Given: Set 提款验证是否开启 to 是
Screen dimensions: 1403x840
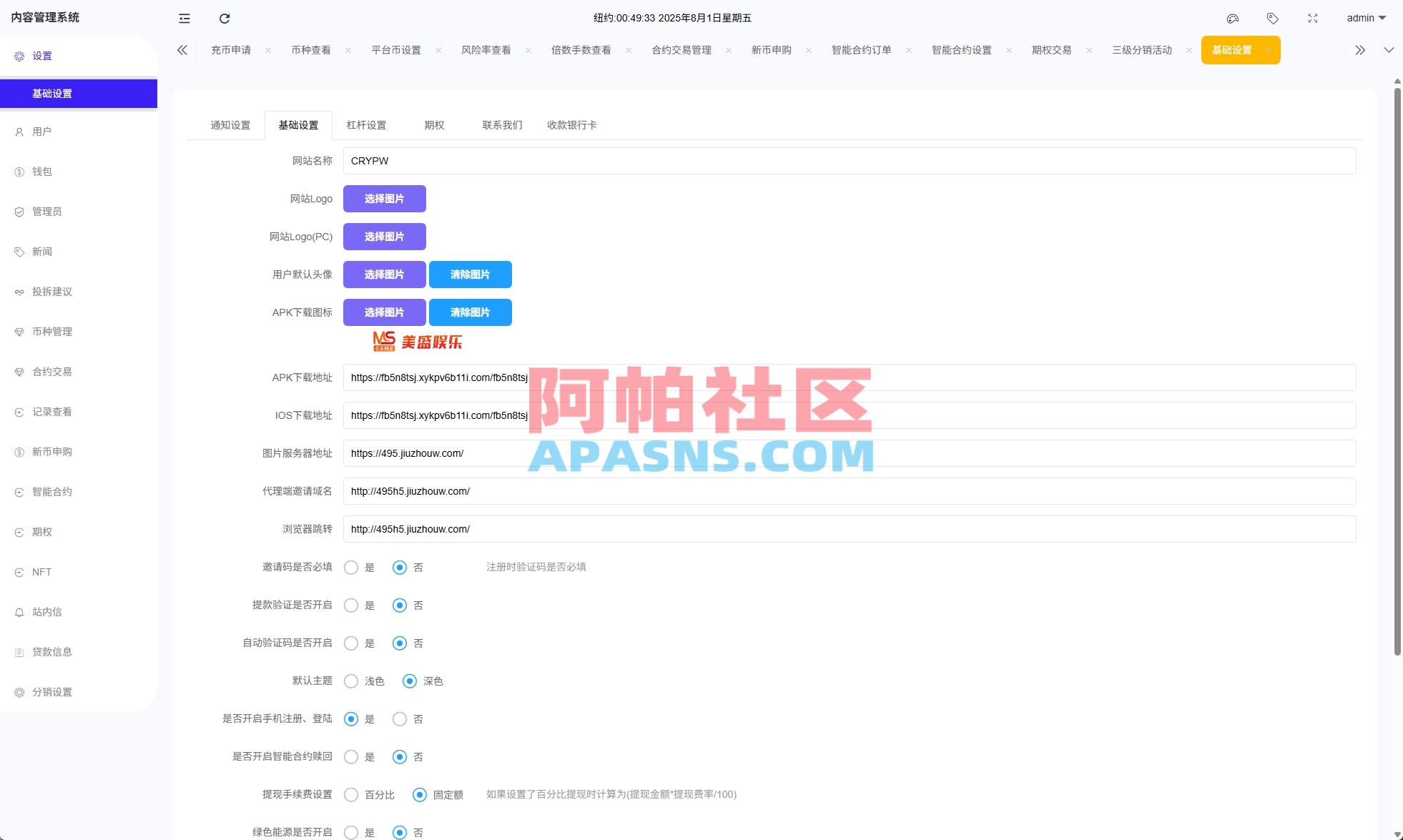Looking at the screenshot, I should pyautogui.click(x=351, y=606).
